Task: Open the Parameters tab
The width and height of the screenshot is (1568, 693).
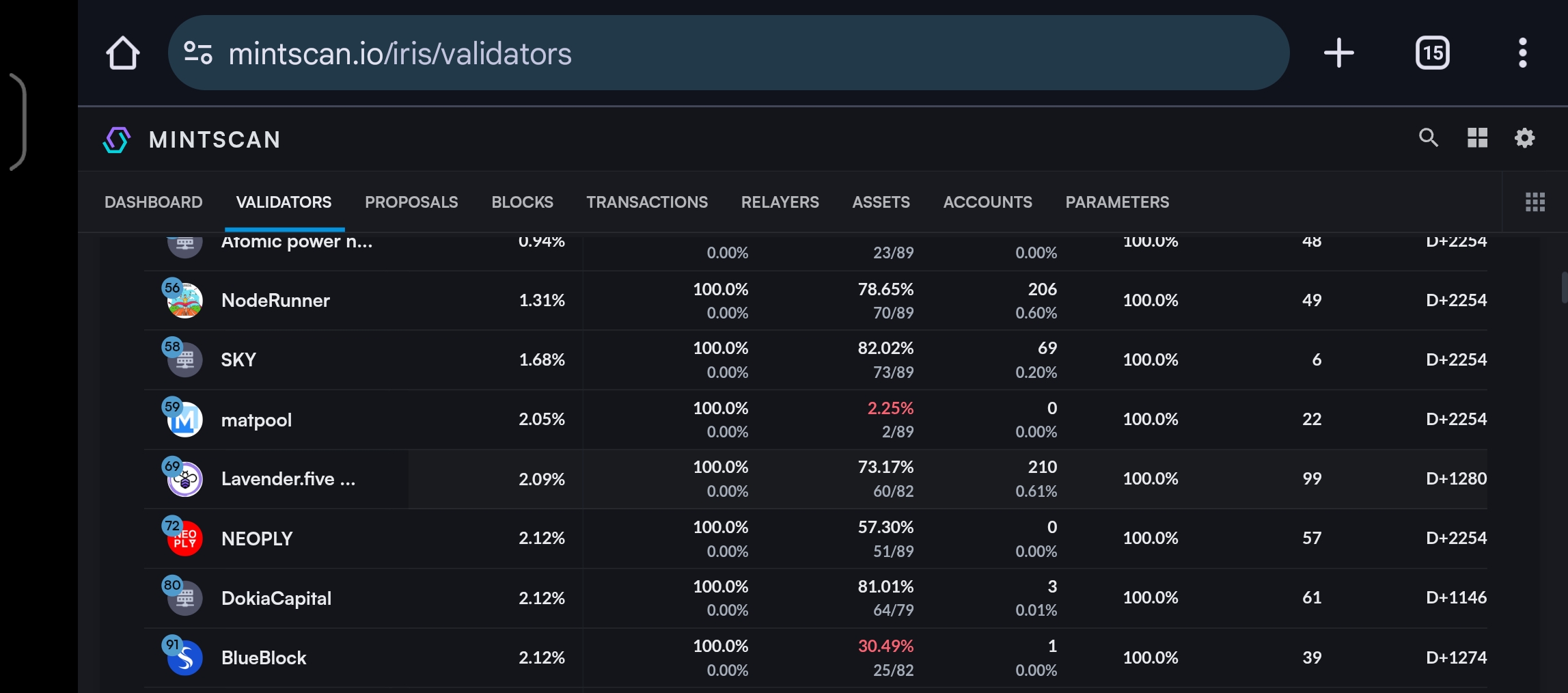Action: [1117, 202]
